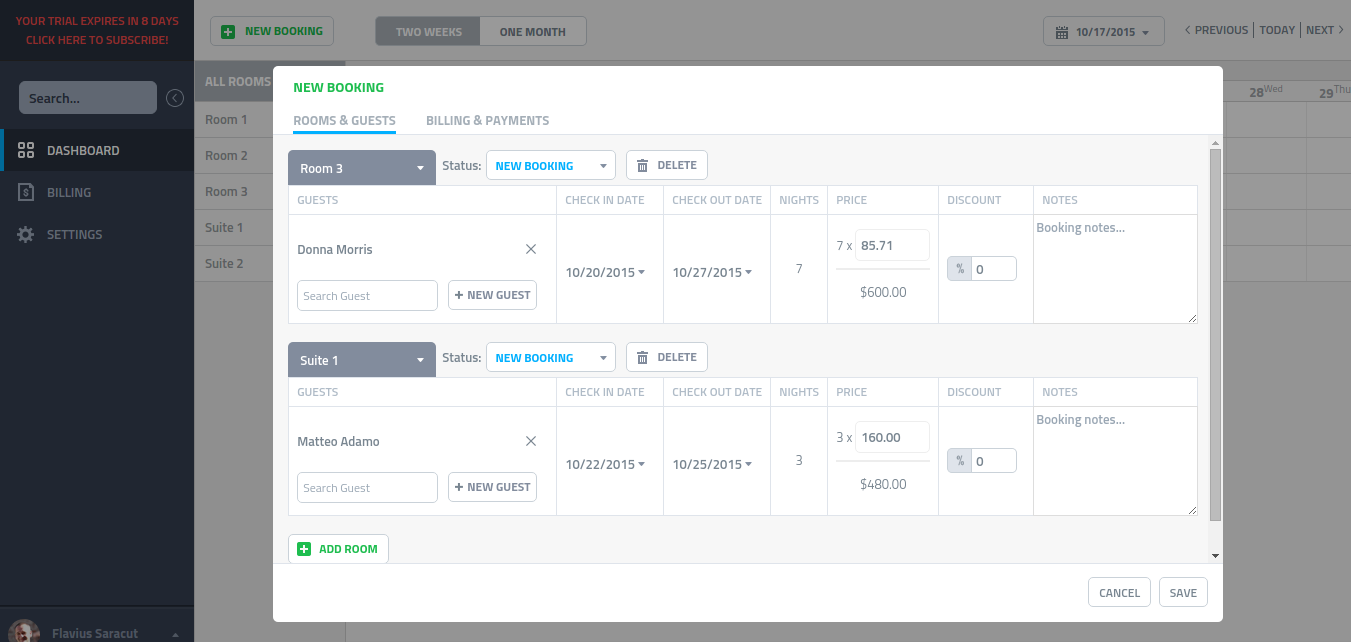Click the dialog vertical scrollbar thumb
This screenshot has width=1351, height=642.
pos(1215,335)
